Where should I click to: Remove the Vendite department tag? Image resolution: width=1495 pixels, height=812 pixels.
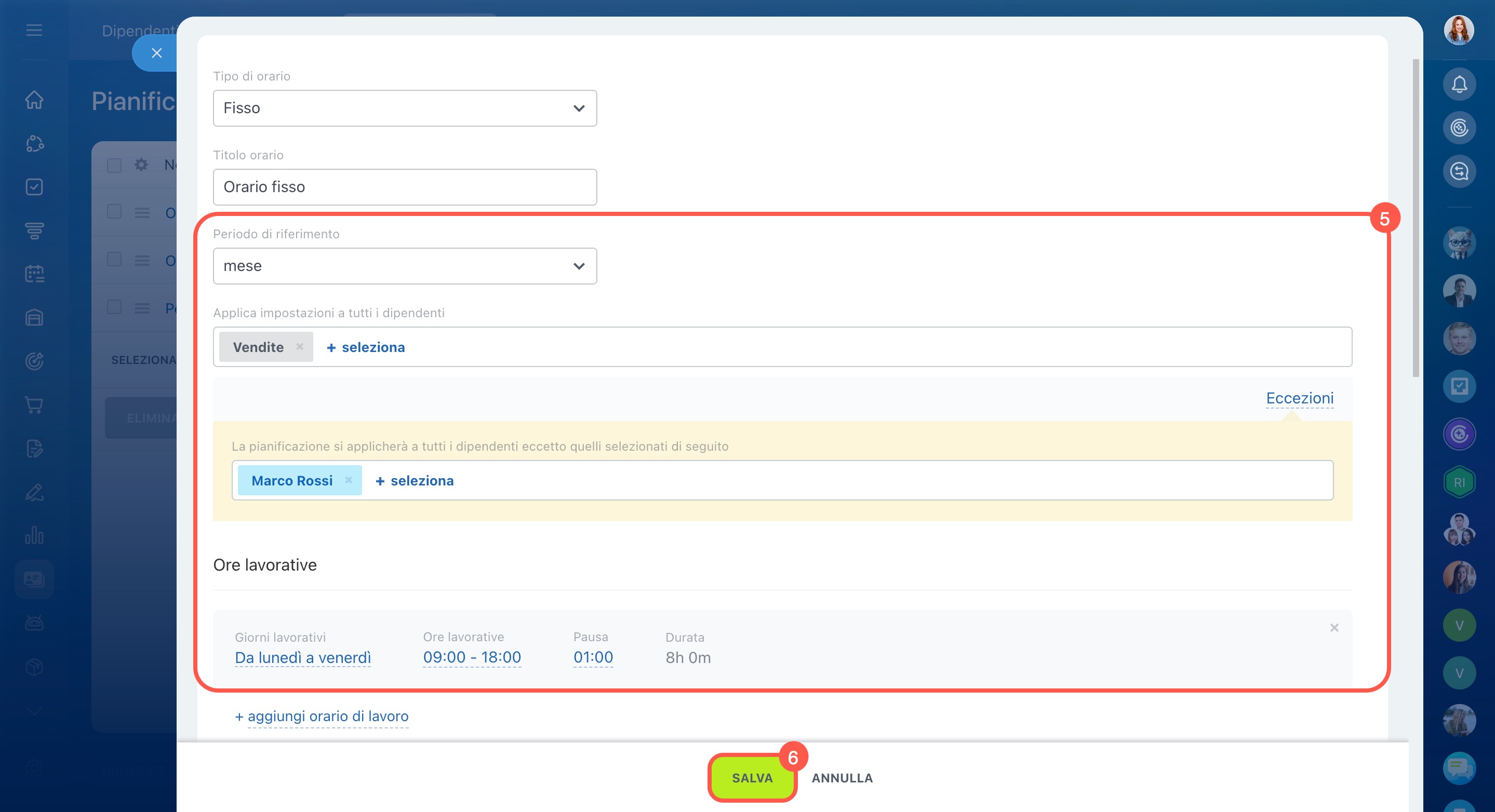[x=299, y=346]
